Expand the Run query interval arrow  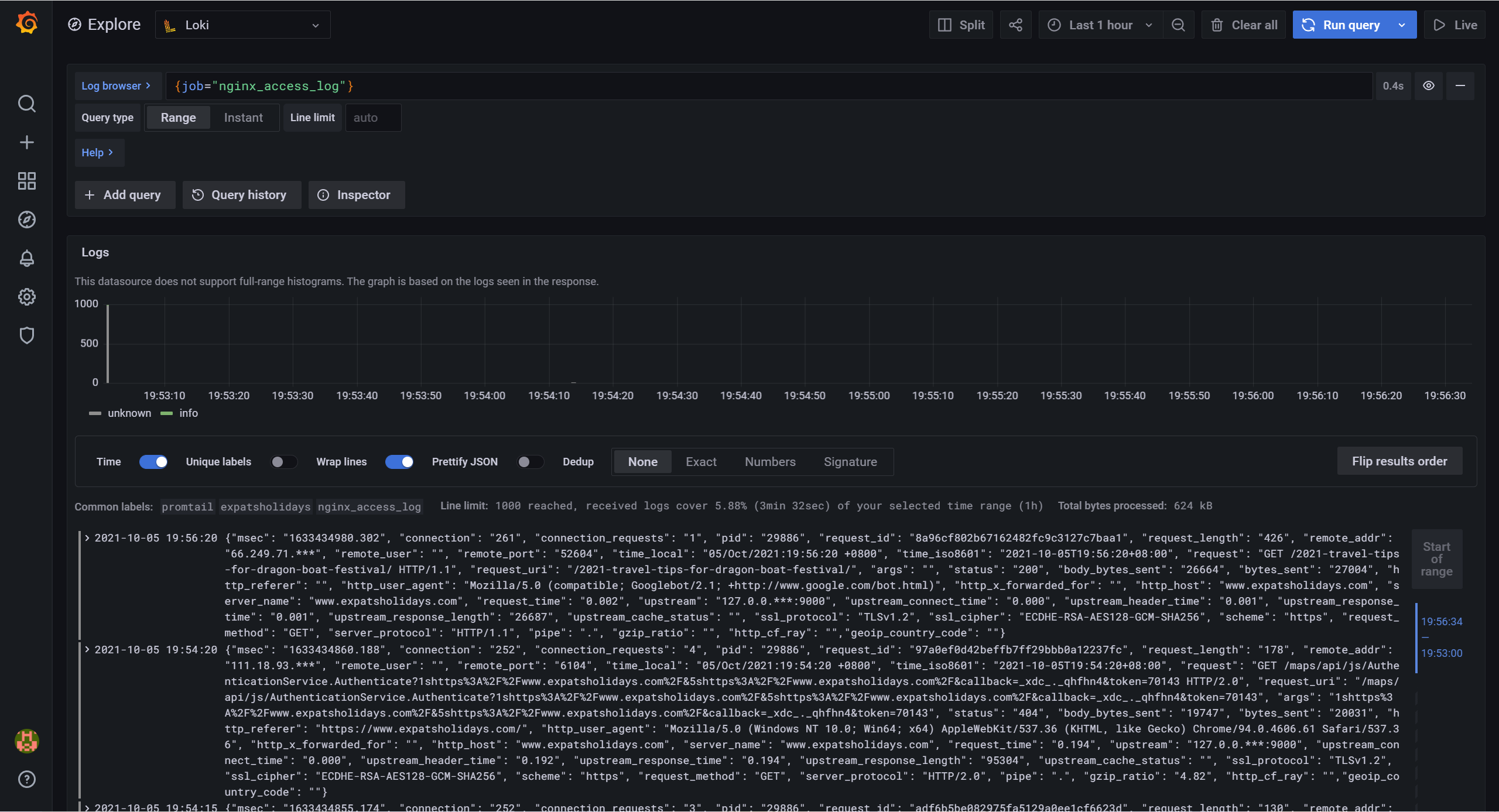(x=1402, y=25)
